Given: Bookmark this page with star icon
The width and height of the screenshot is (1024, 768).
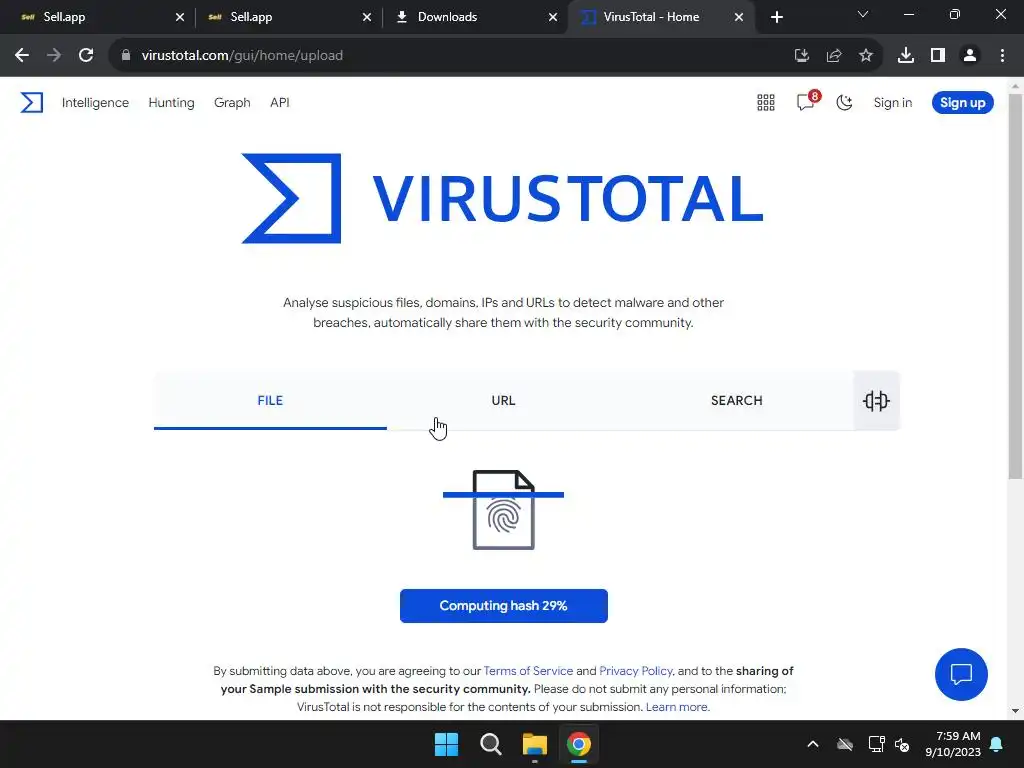Looking at the screenshot, I should (x=866, y=56).
